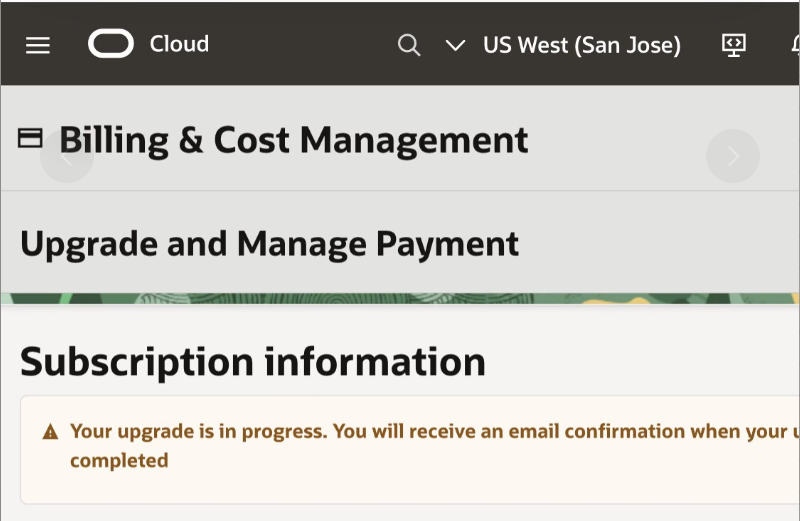
Task: Open the search magnifier in the header
Action: (x=408, y=45)
